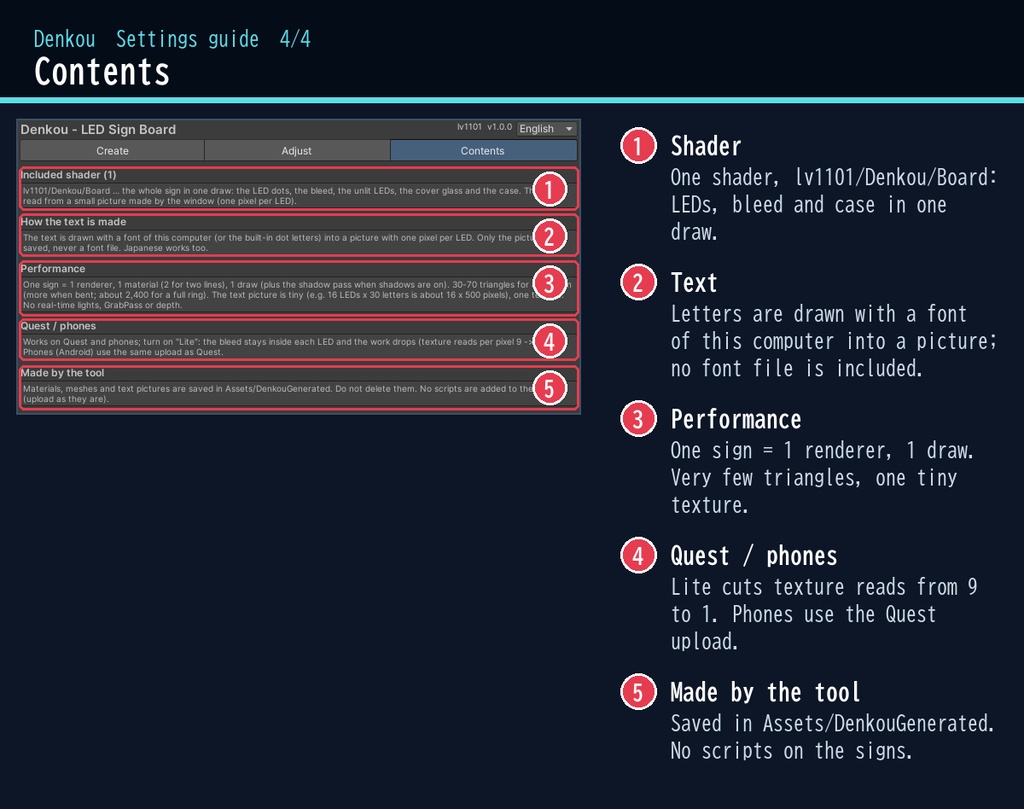
Task: Click the 'Performance' header inside the window
Action: pos(53,269)
